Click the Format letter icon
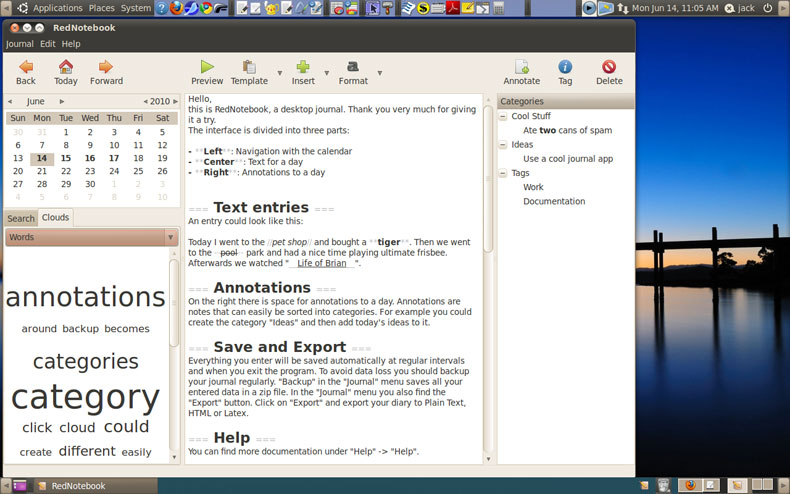 coord(353,67)
